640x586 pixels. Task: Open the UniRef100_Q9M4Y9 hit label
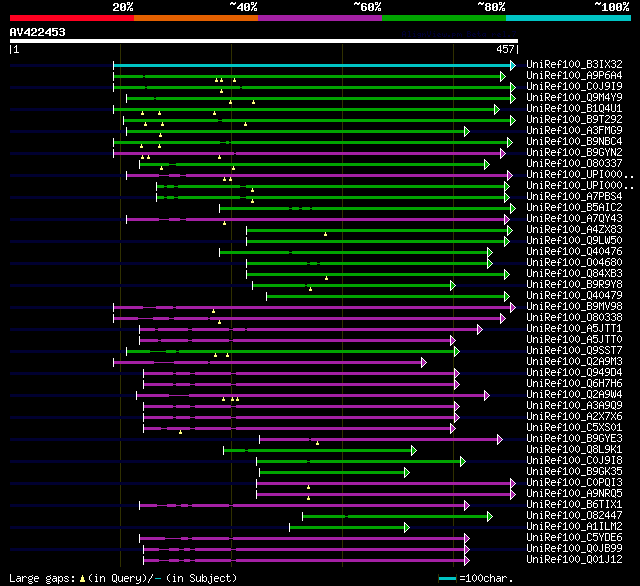click(x=574, y=97)
